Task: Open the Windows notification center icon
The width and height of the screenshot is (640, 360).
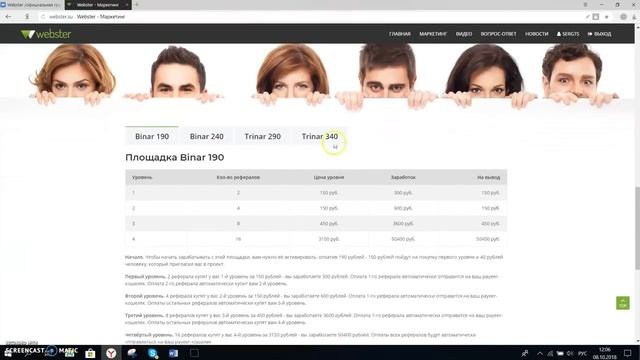Action: click(627, 353)
